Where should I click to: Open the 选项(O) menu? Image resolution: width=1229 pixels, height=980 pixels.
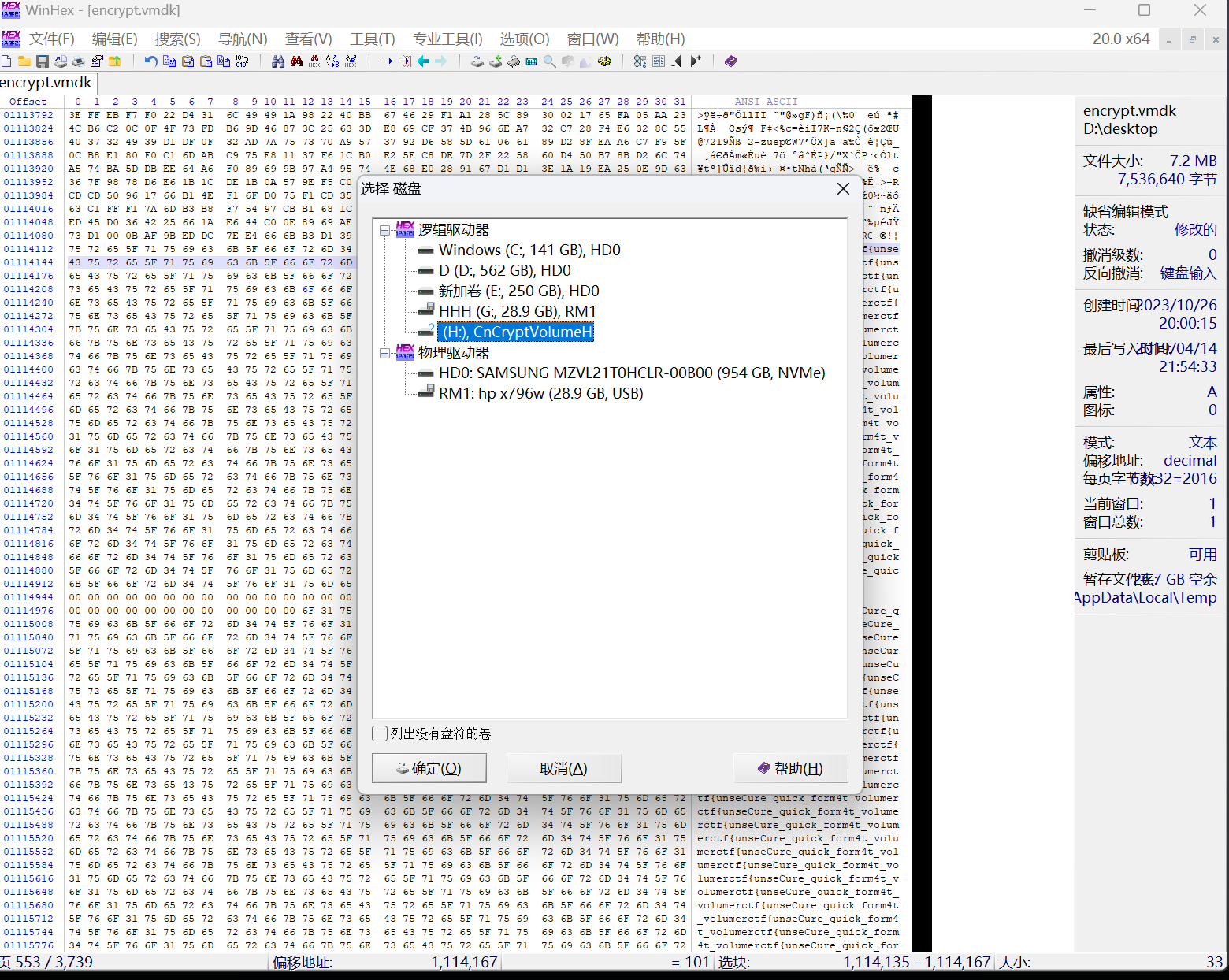[525, 39]
